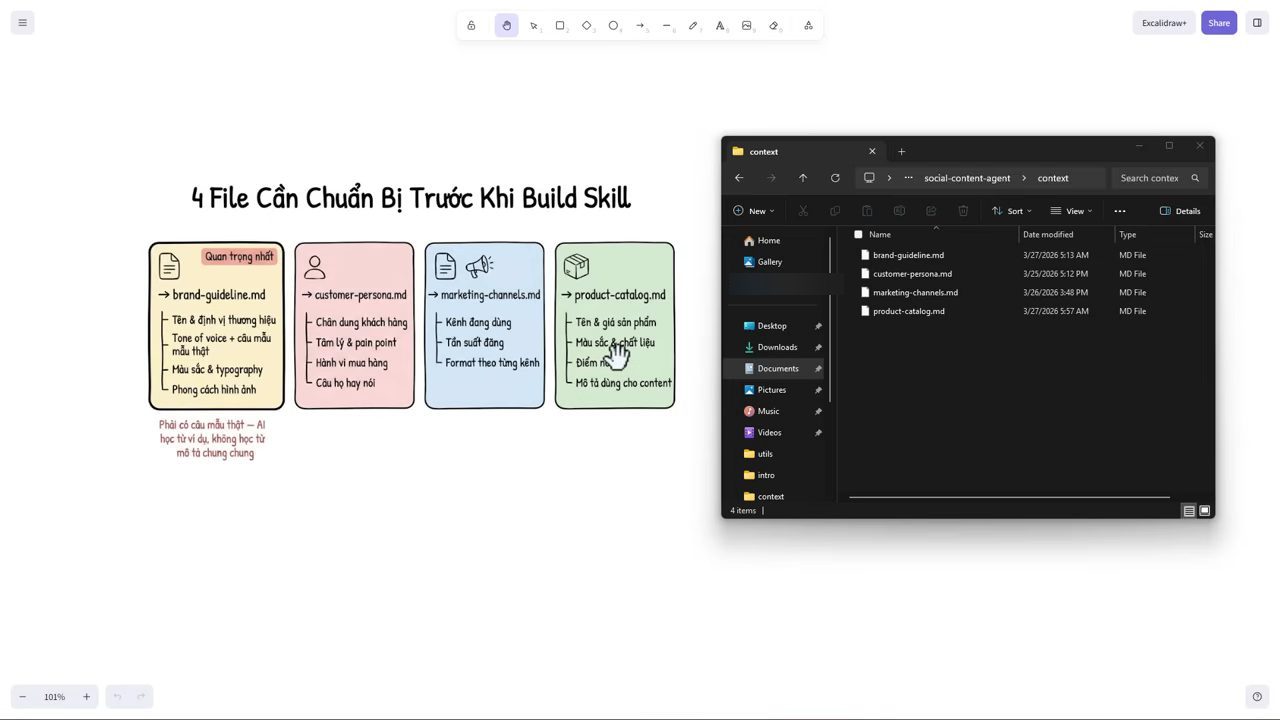Zoom in the canvas
This screenshot has width=1280, height=720.
86,697
